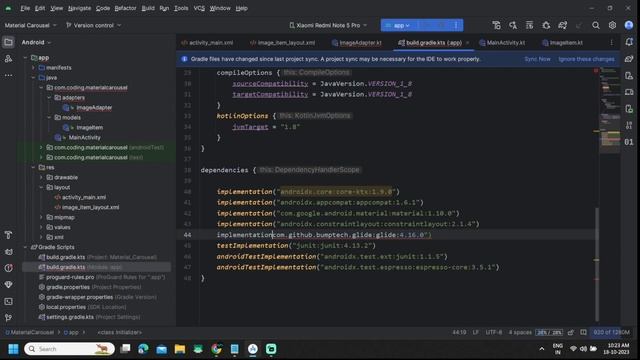
Task: Open the Problems tool window
Action: tap(8, 268)
